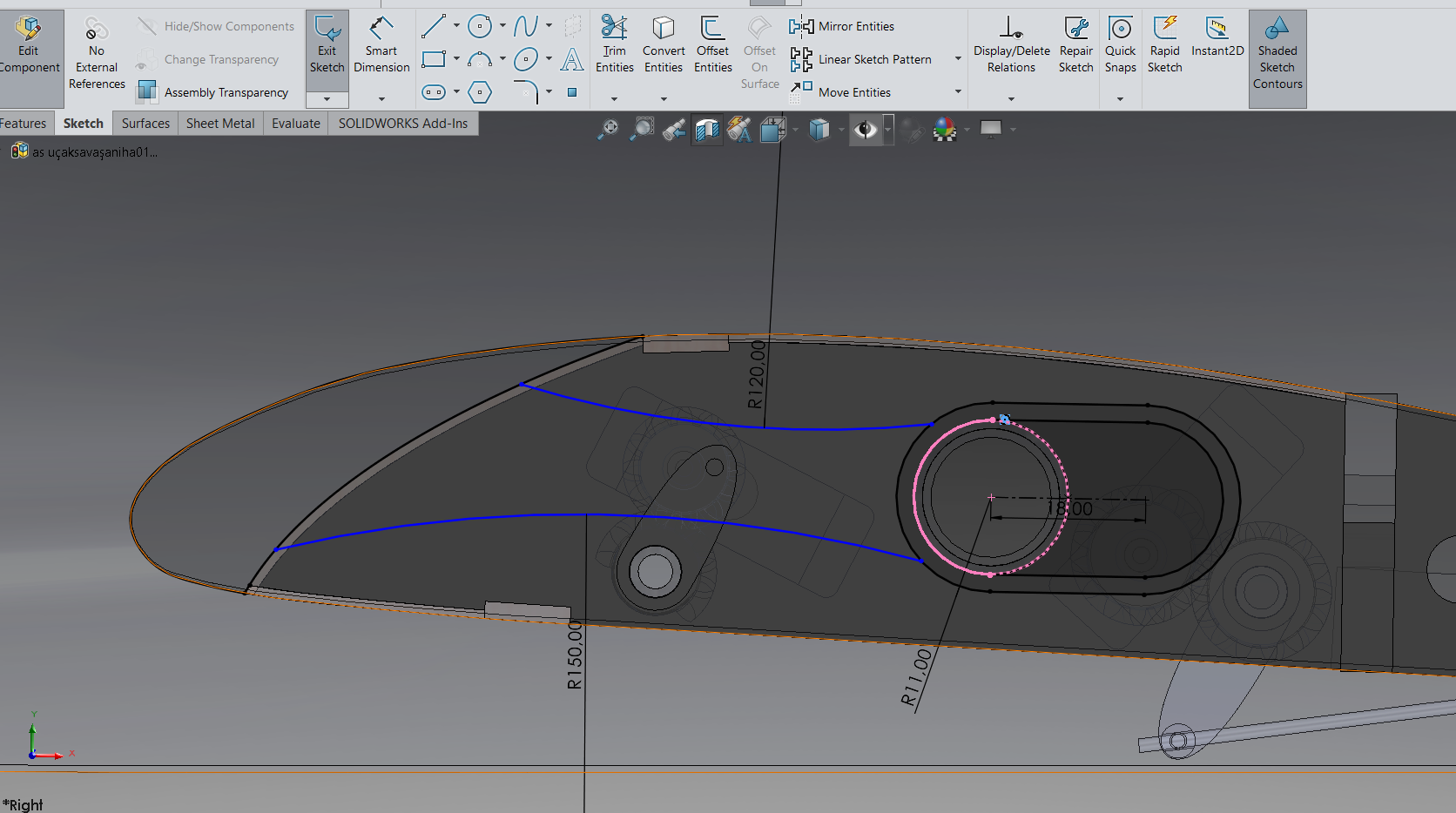Toggle the Section View display
This screenshot has width=1456, height=813.
click(x=706, y=130)
